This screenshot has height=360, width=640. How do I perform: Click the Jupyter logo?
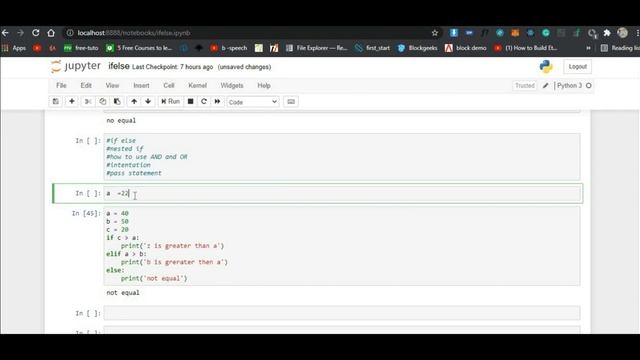pos(76,66)
